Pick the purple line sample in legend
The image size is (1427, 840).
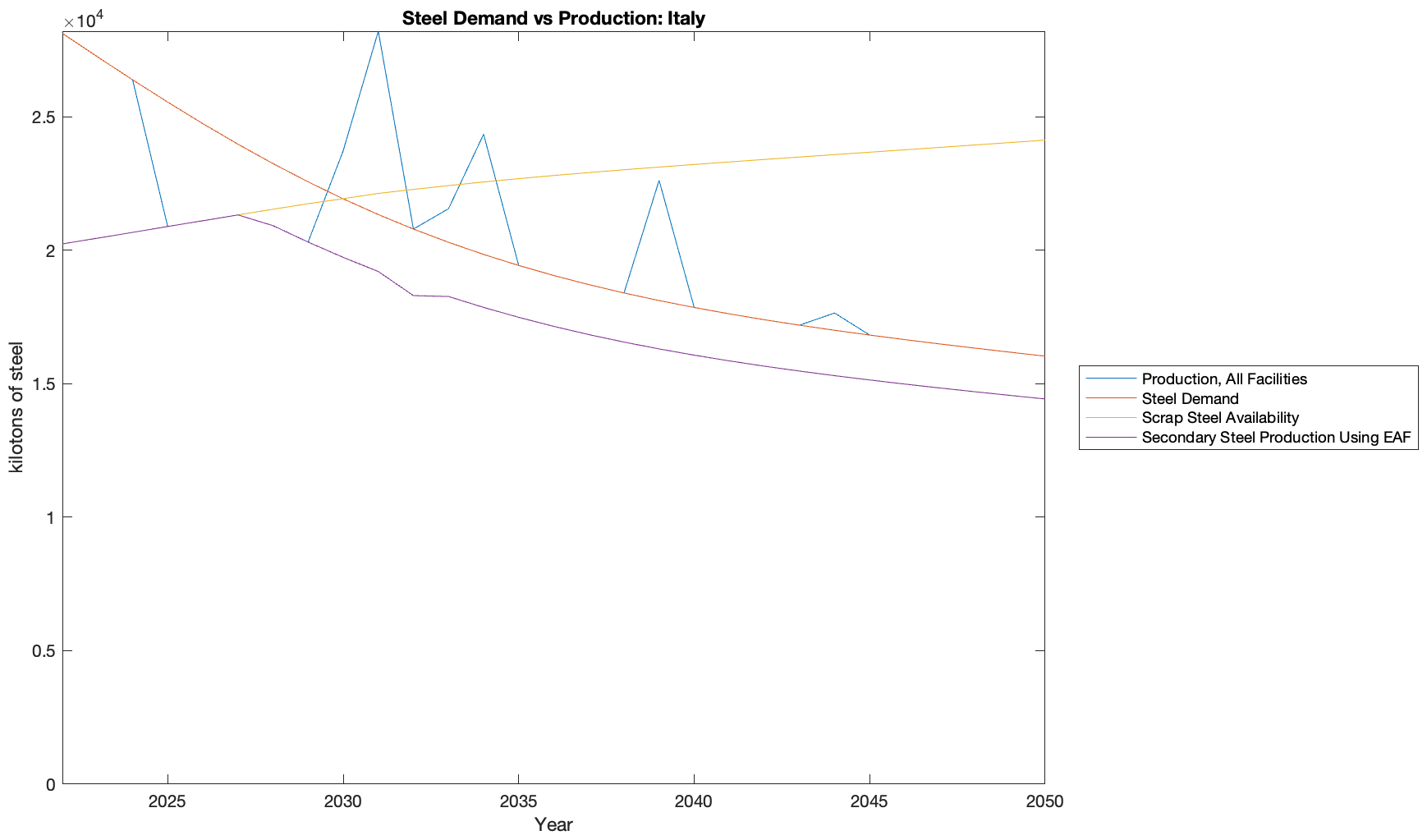tap(1110, 438)
